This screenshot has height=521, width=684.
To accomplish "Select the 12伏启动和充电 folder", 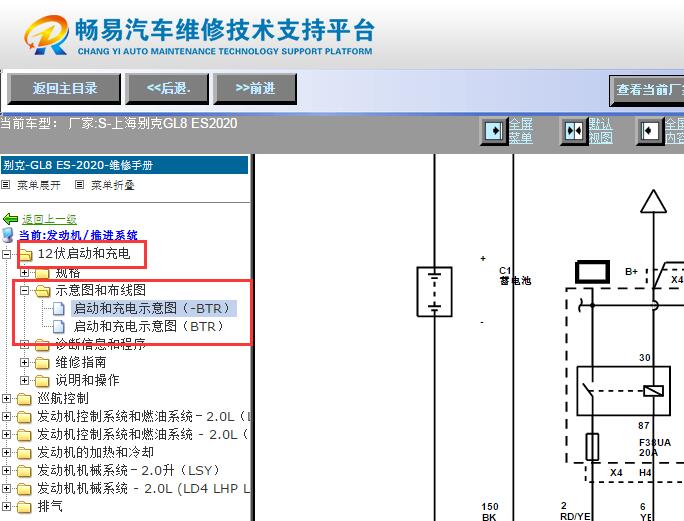I will [84, 254].
